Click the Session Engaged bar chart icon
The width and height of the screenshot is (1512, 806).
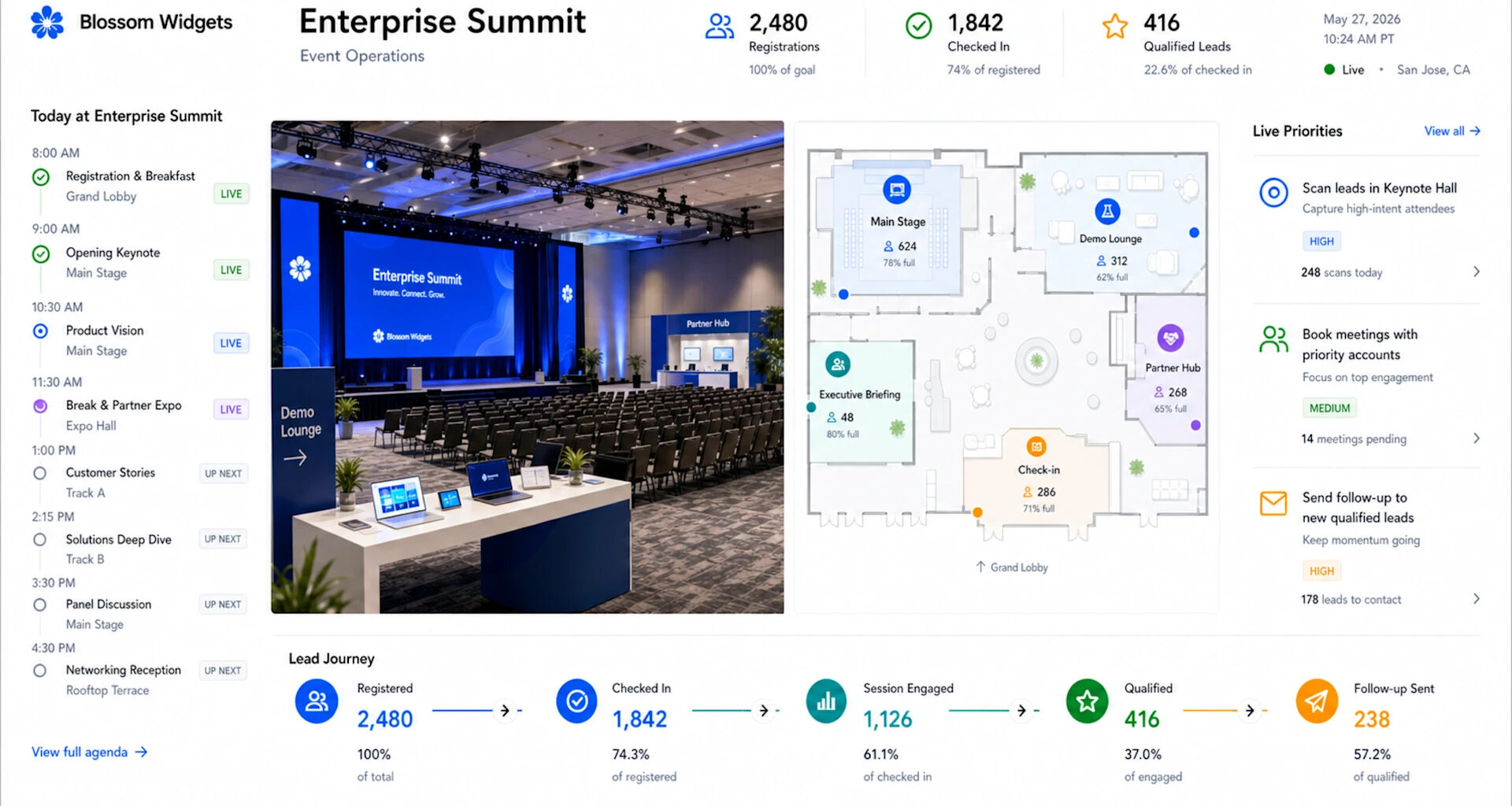click(x=826, y=701)
